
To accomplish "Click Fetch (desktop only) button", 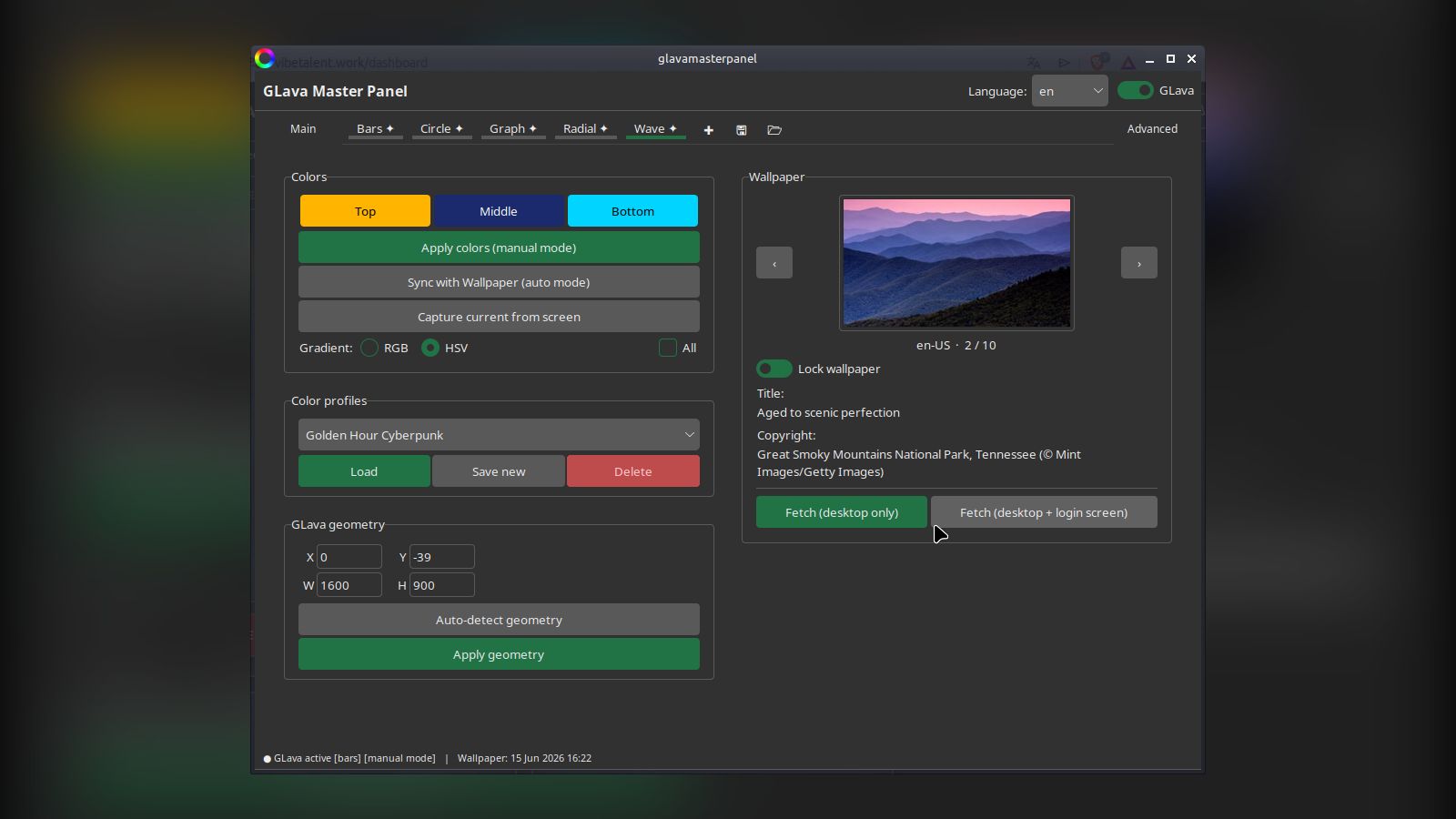I will click(x=842, y=512).
